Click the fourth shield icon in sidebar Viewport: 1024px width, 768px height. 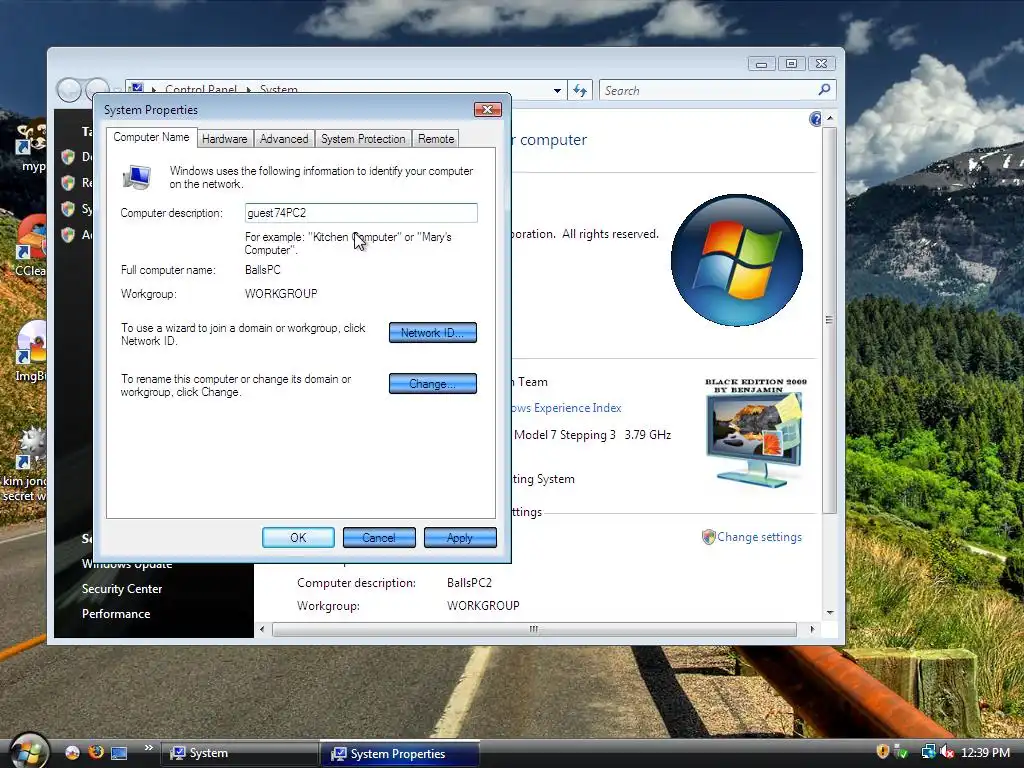68,234
